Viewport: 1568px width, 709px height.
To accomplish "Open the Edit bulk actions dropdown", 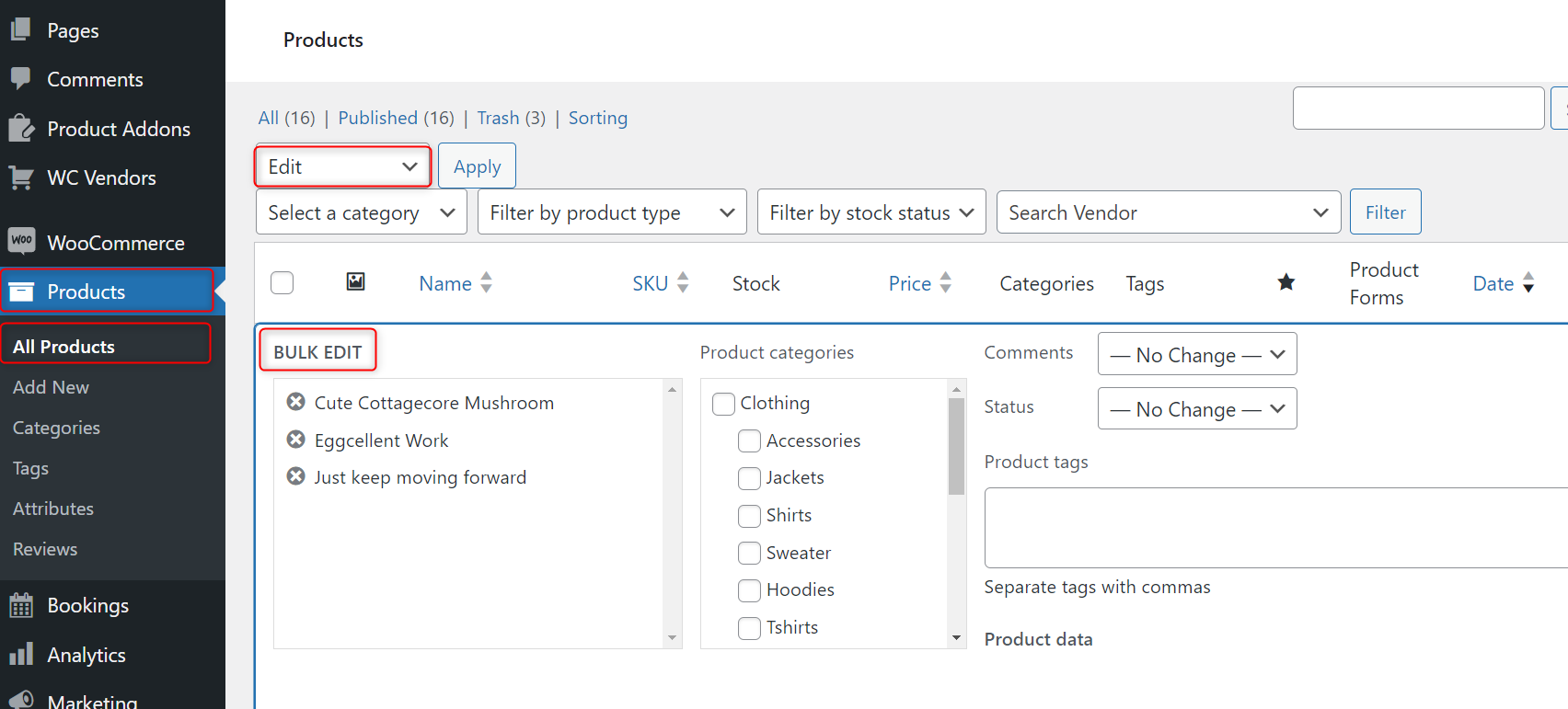I will (342, 166).
